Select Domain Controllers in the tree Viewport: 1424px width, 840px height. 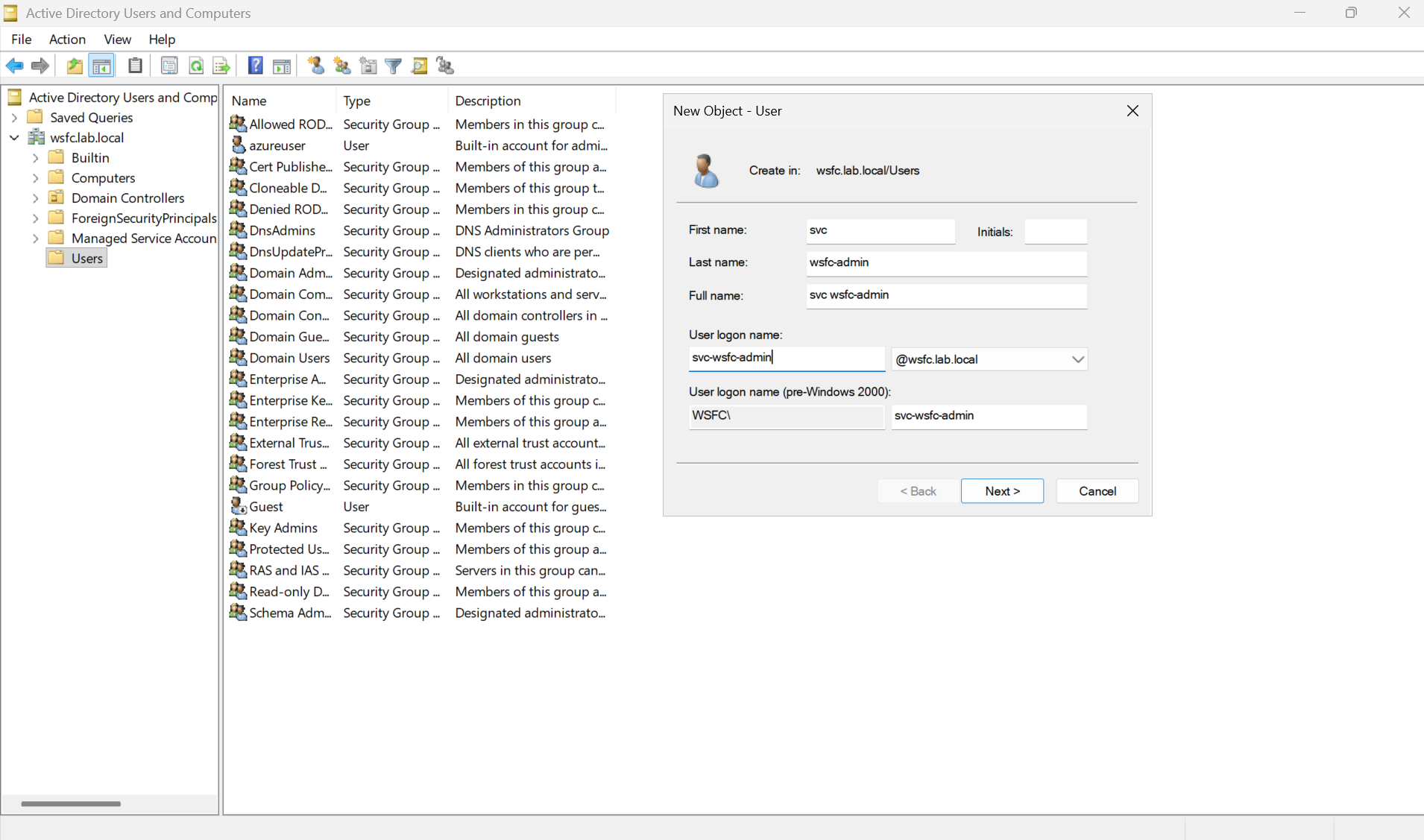127,198
